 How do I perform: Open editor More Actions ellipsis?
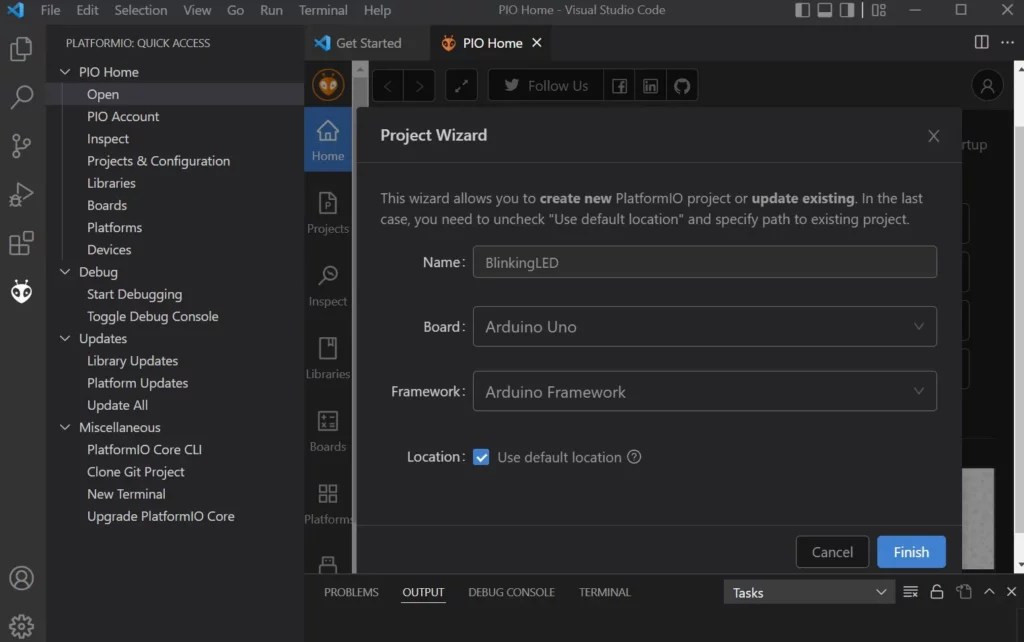pos(1007,42)
